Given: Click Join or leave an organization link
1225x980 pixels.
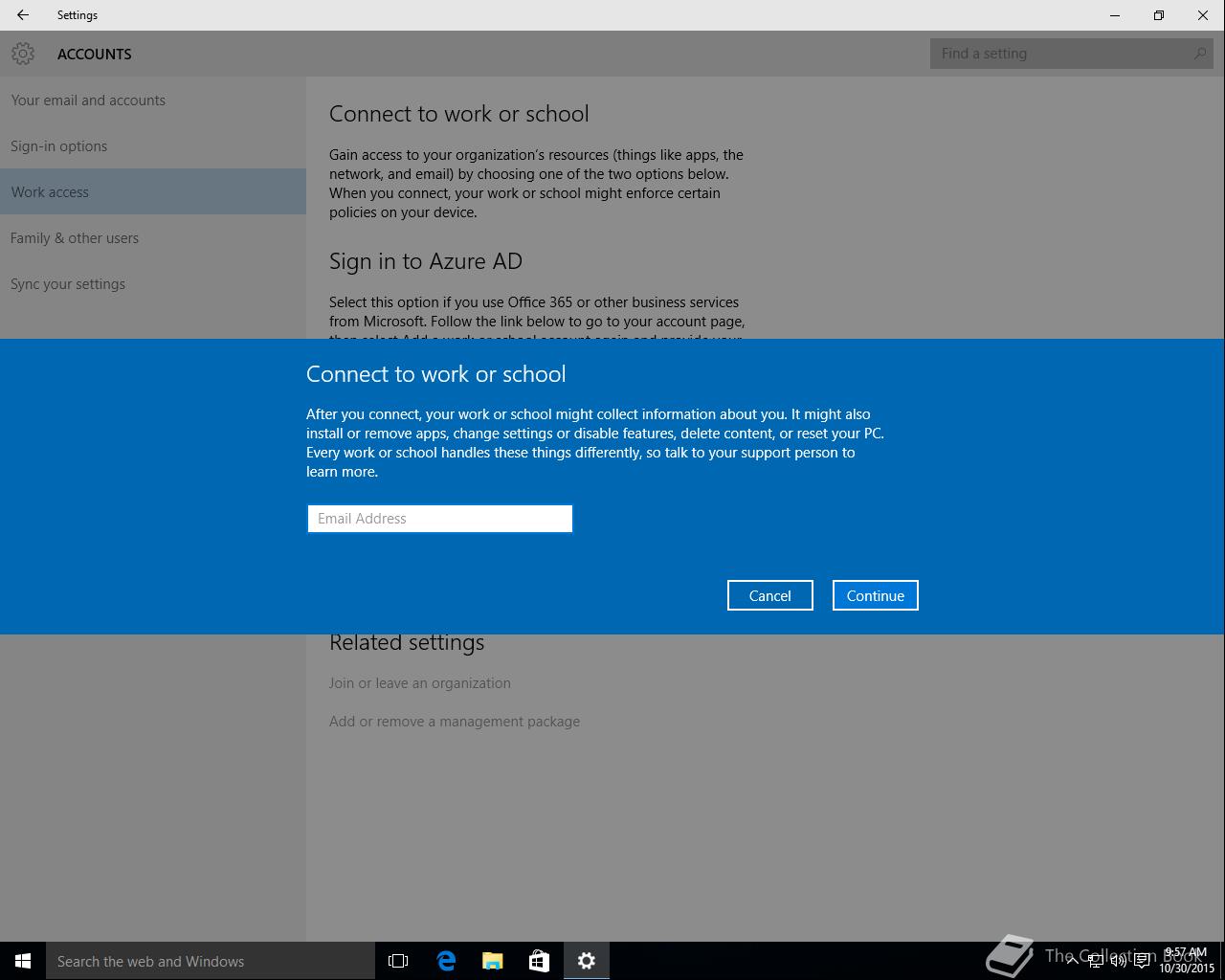Looking at the screenshot, I should pyautogui.click(x=420, y=683).
